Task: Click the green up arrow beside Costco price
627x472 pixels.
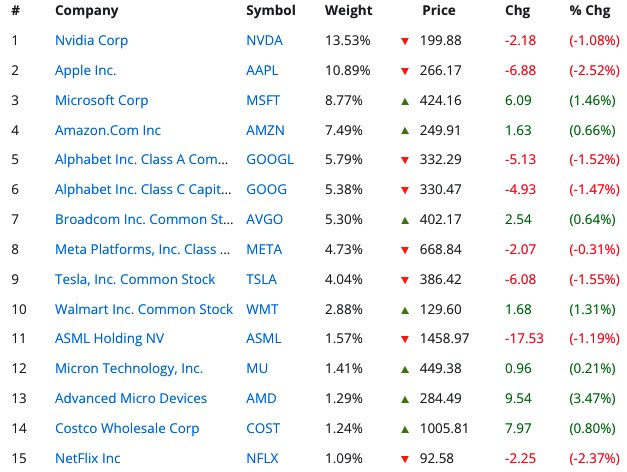Action: [x=404, y=429]
